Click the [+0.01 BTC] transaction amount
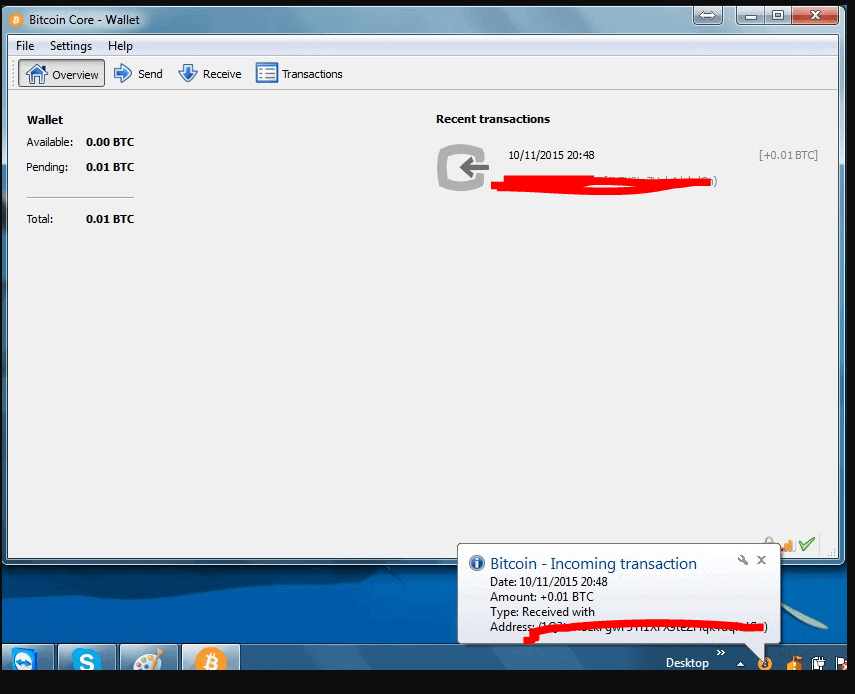 [788, 155]
